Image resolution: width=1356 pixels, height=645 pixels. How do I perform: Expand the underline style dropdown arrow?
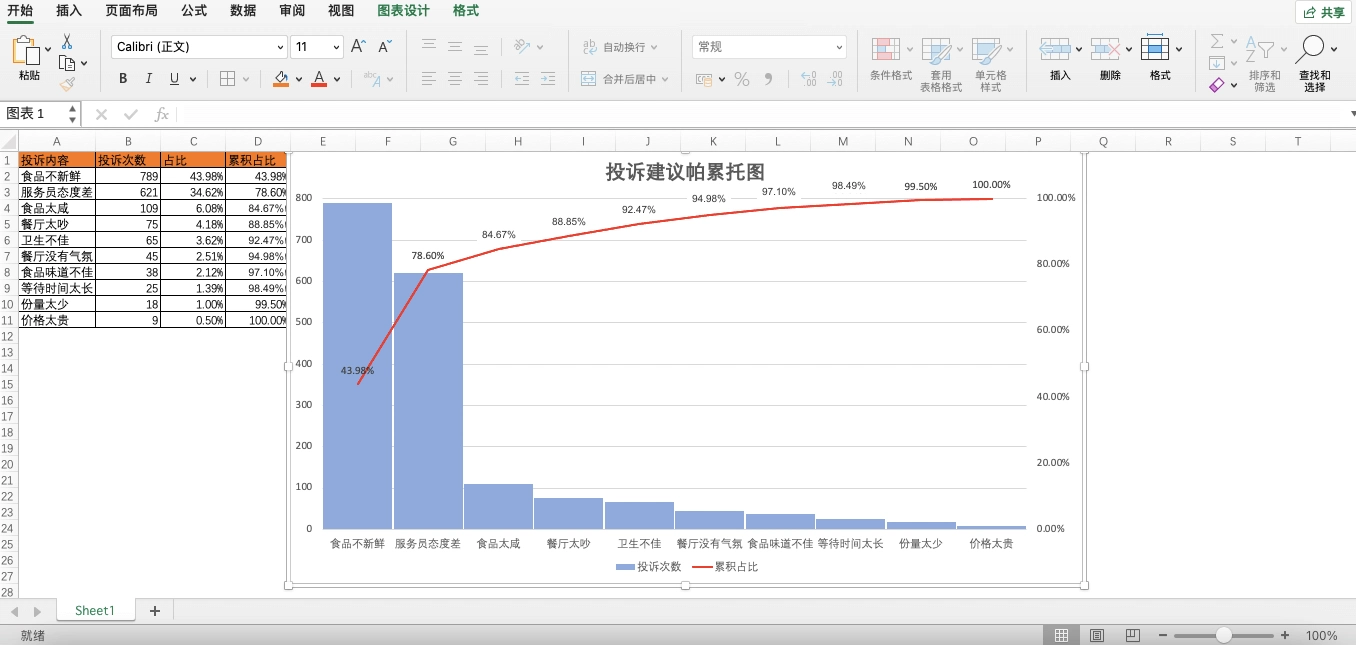(x=193, y=79)
